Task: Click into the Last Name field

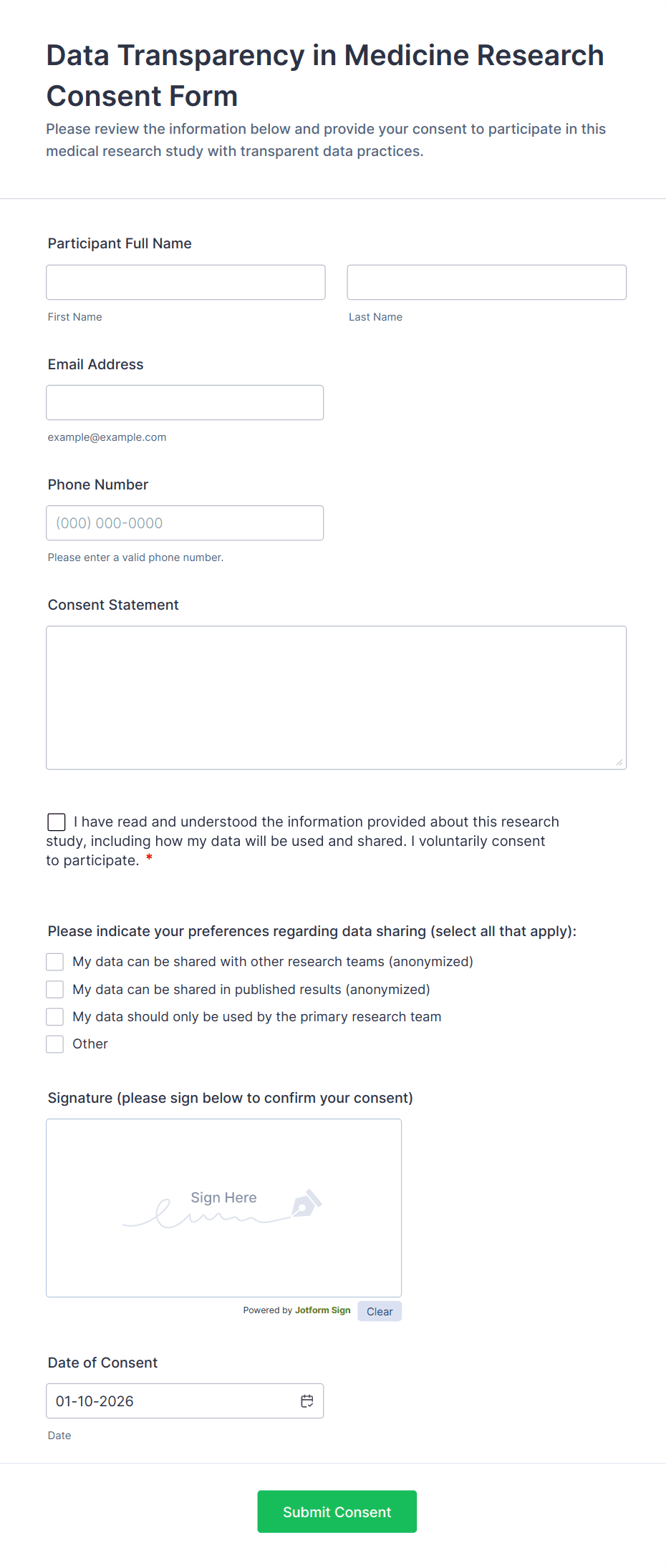Action: pyautogui.click(x=486, y=283)
